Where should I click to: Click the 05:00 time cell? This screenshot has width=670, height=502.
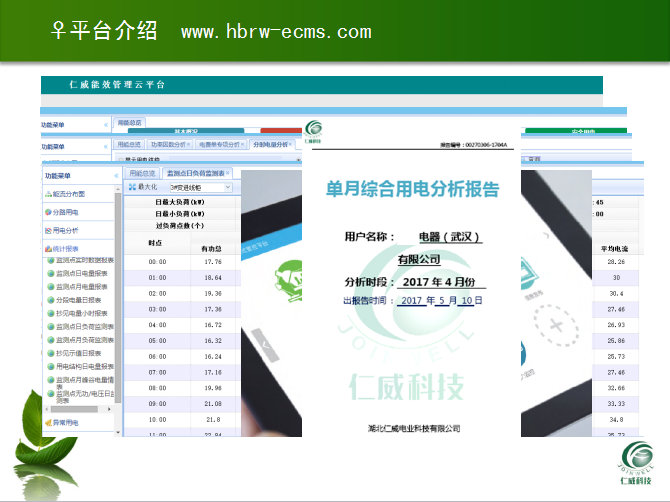pos(157,341)
